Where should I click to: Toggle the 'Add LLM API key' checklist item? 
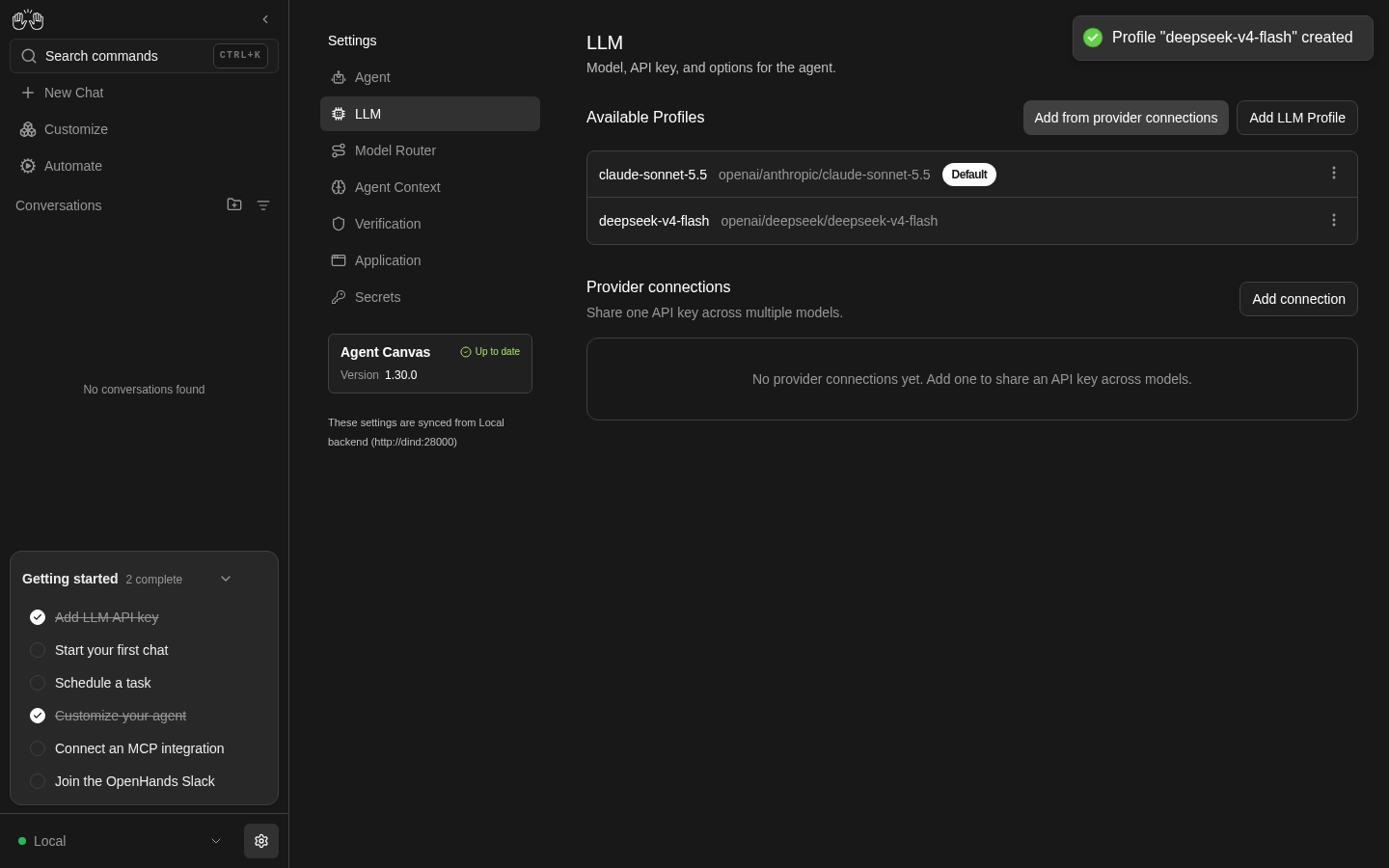click(x=38, y=617)
